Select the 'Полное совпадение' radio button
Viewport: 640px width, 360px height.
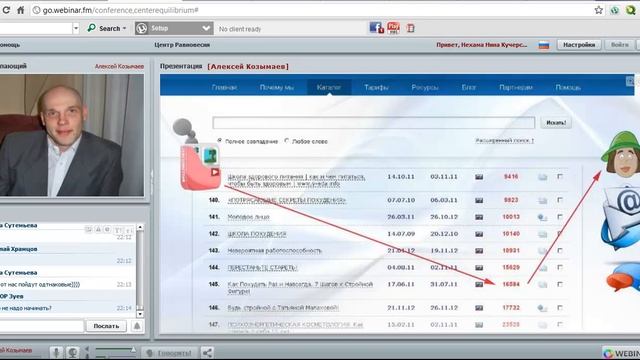pyautogui.click(x=220, y=140)
